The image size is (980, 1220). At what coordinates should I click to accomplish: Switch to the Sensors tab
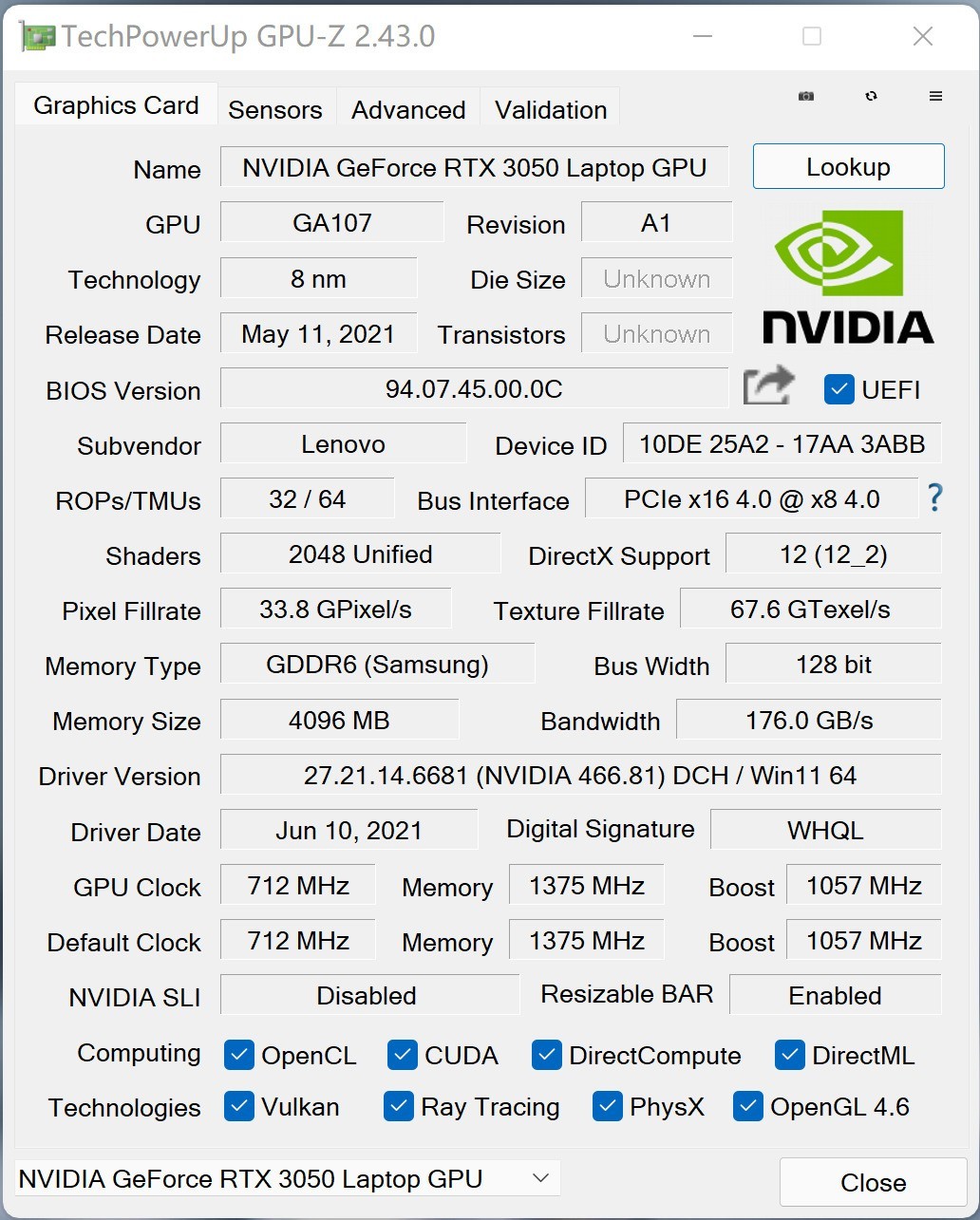(x=275, y=109)
